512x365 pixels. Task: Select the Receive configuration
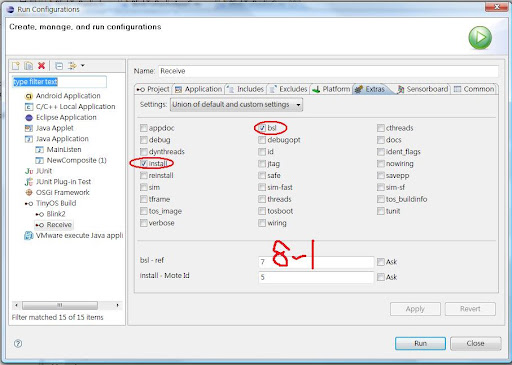click(x=54, y=225)
